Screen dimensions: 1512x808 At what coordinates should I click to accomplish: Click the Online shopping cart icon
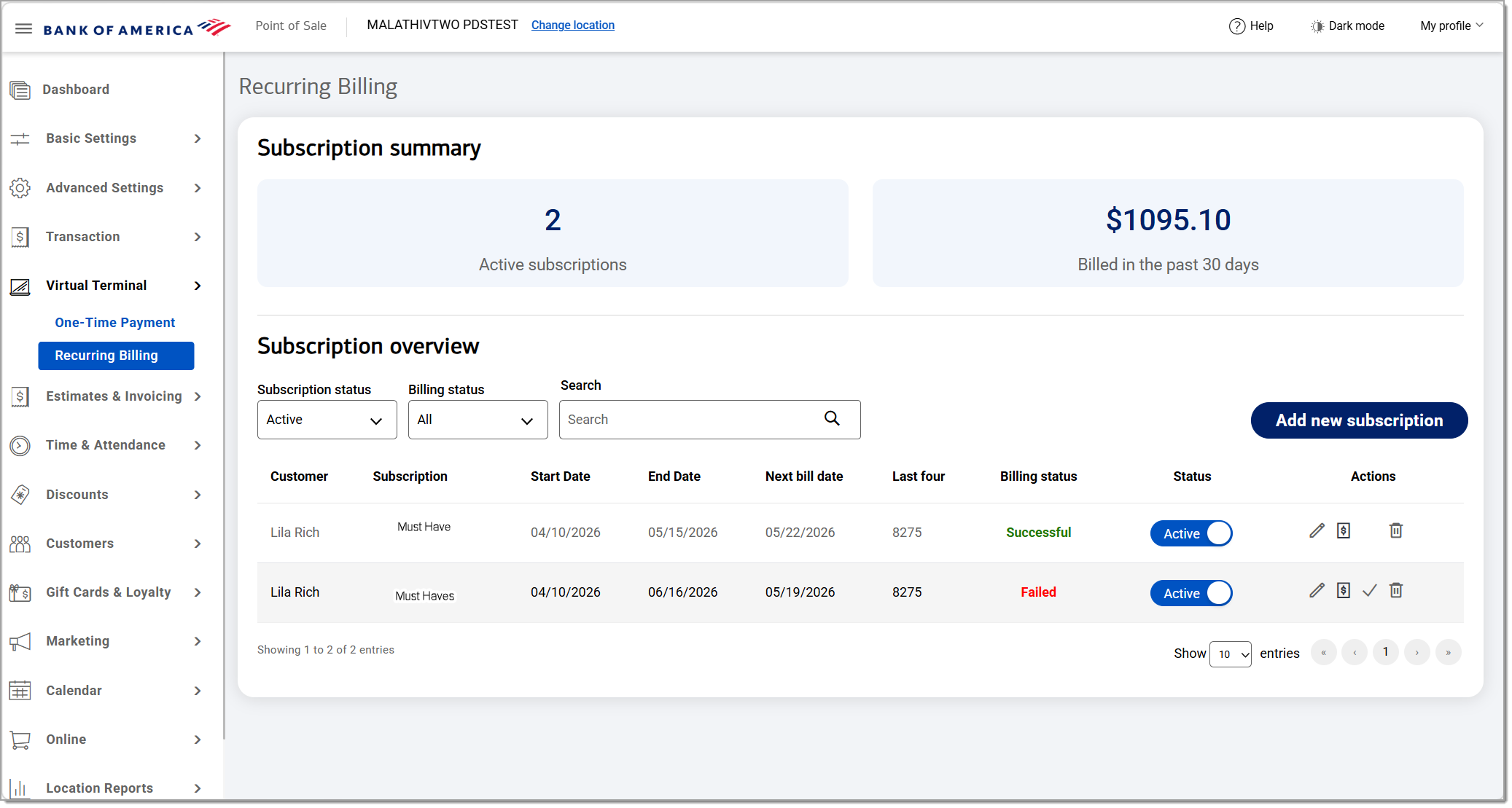point(20,740)
